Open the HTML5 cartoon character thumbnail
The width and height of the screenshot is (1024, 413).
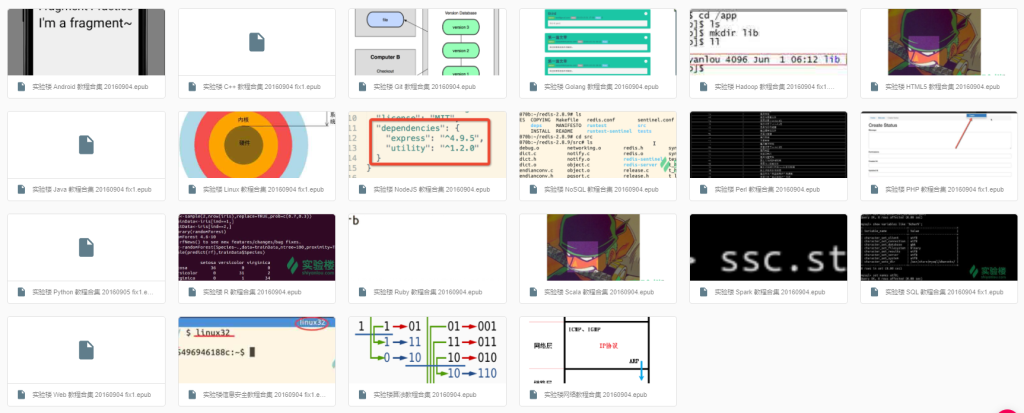[x=939, y=42]
